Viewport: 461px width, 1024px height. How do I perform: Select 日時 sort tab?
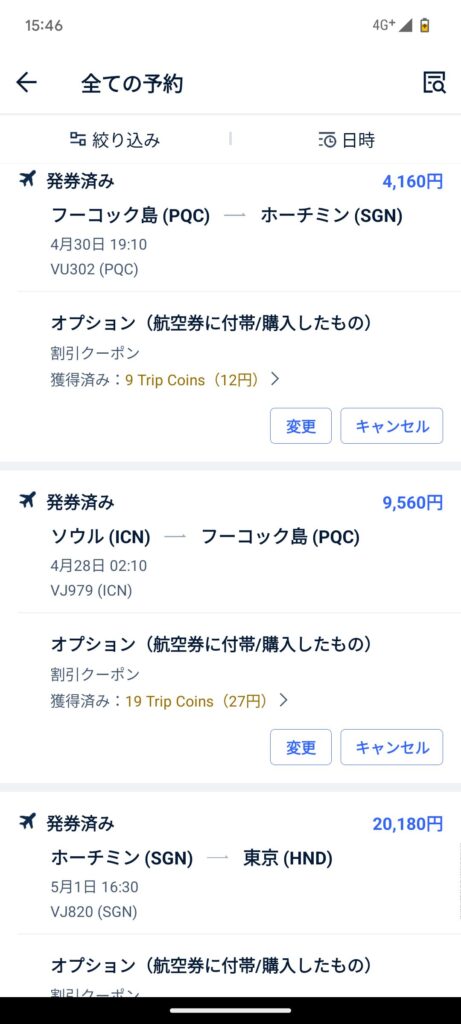click(x=346, y=140)
